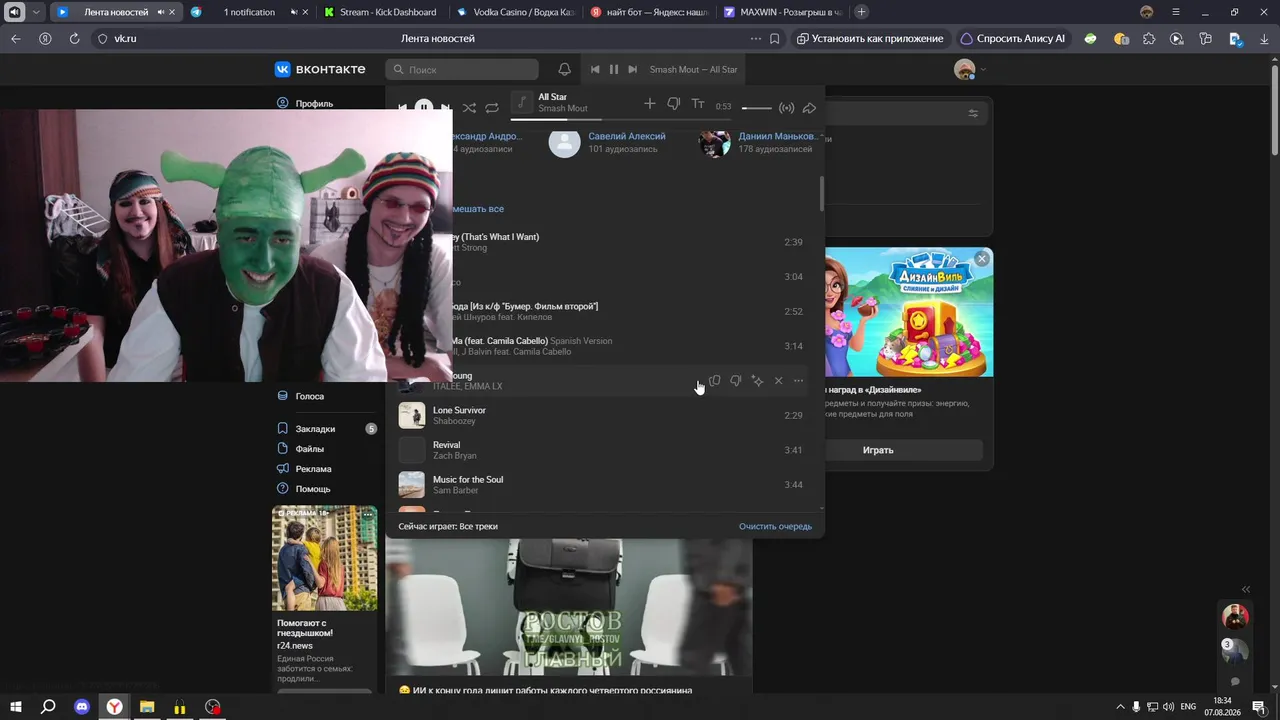
Task: Click Спросить Алису AI button
Action: (x=1013, y=39)
